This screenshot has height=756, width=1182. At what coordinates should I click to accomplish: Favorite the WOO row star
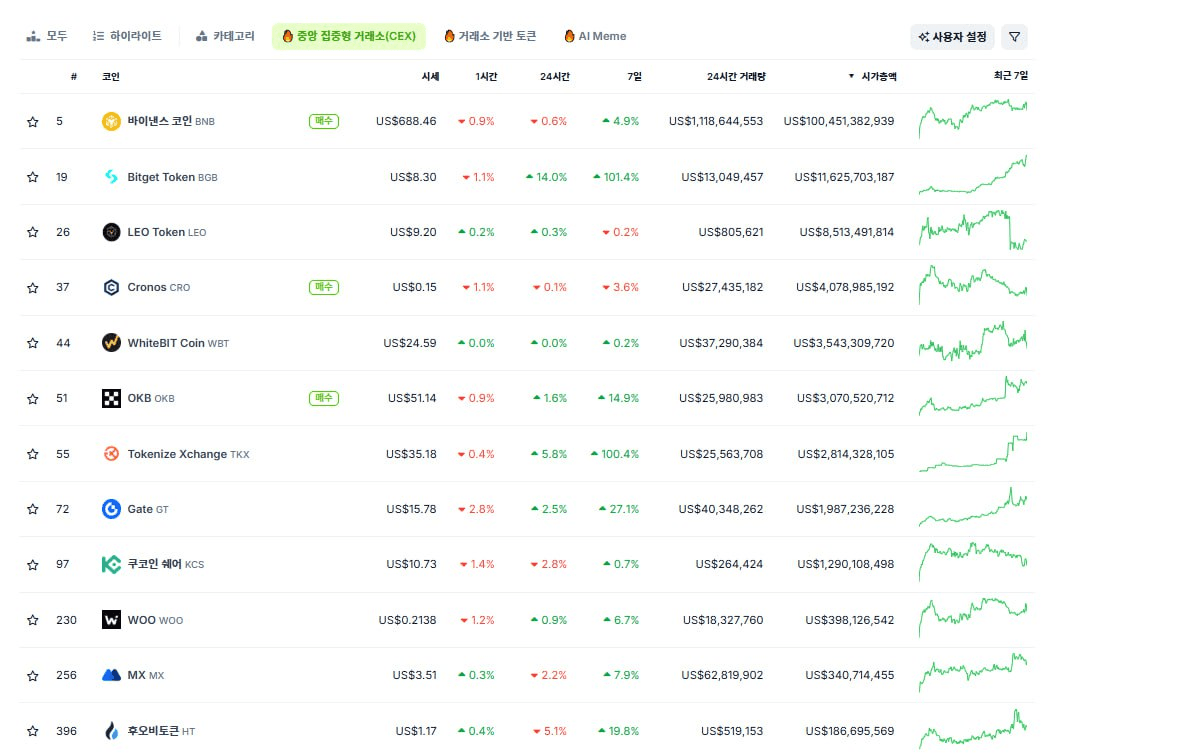(32, 620)
